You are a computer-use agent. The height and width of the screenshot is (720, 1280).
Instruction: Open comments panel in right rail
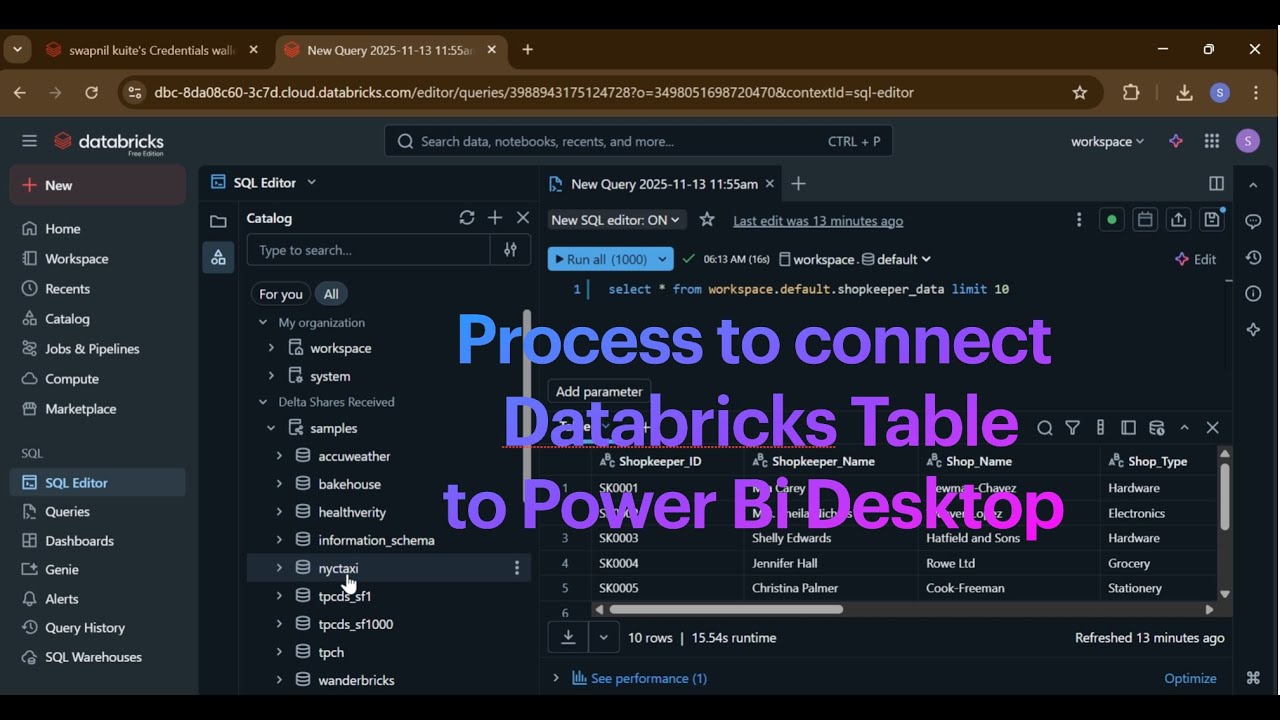1253,221
